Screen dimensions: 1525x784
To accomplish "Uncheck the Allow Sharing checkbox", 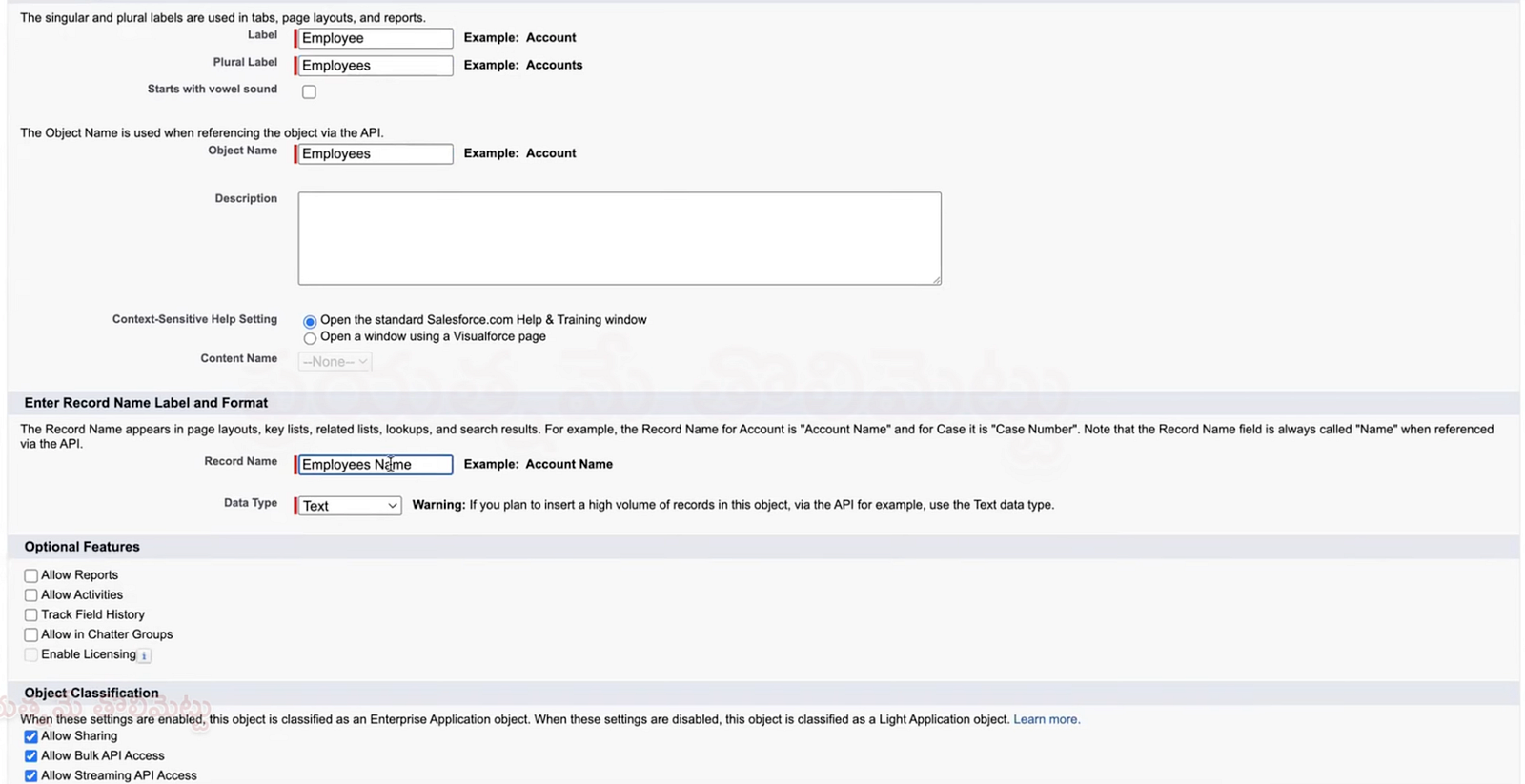I will (31, 736).
